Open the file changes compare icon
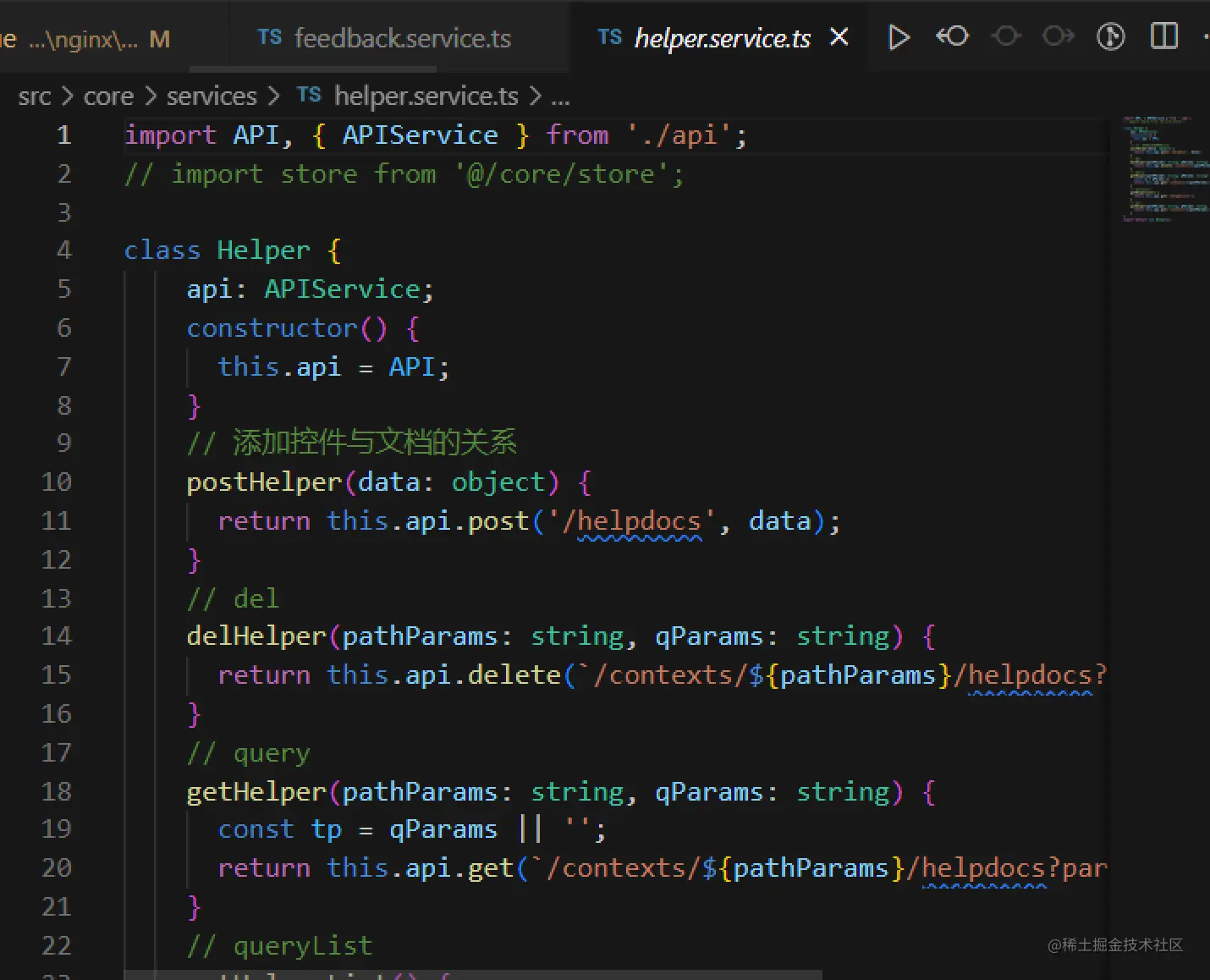The width and height of the screenshot is (1210, 980). coord(1110,36)
